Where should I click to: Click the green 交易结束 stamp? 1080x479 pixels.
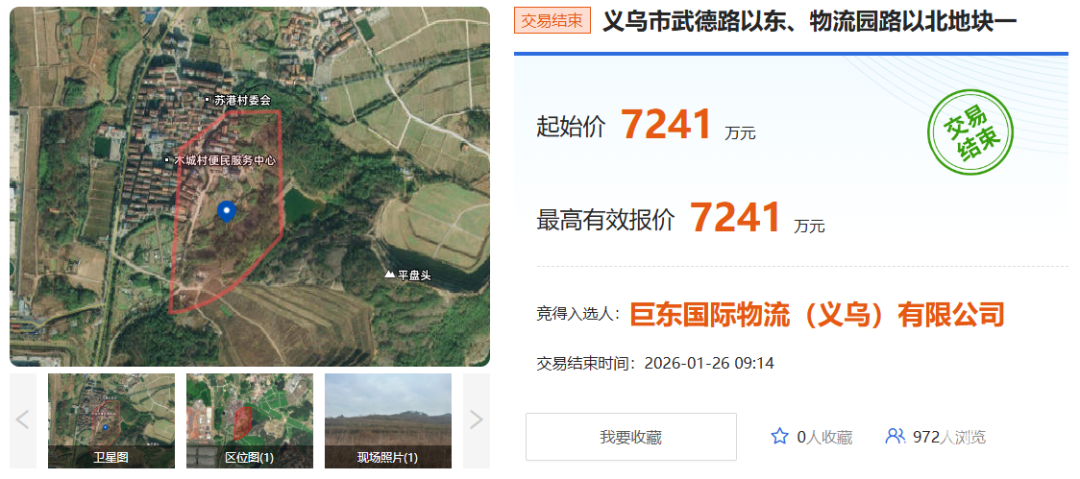click(972, 134)
